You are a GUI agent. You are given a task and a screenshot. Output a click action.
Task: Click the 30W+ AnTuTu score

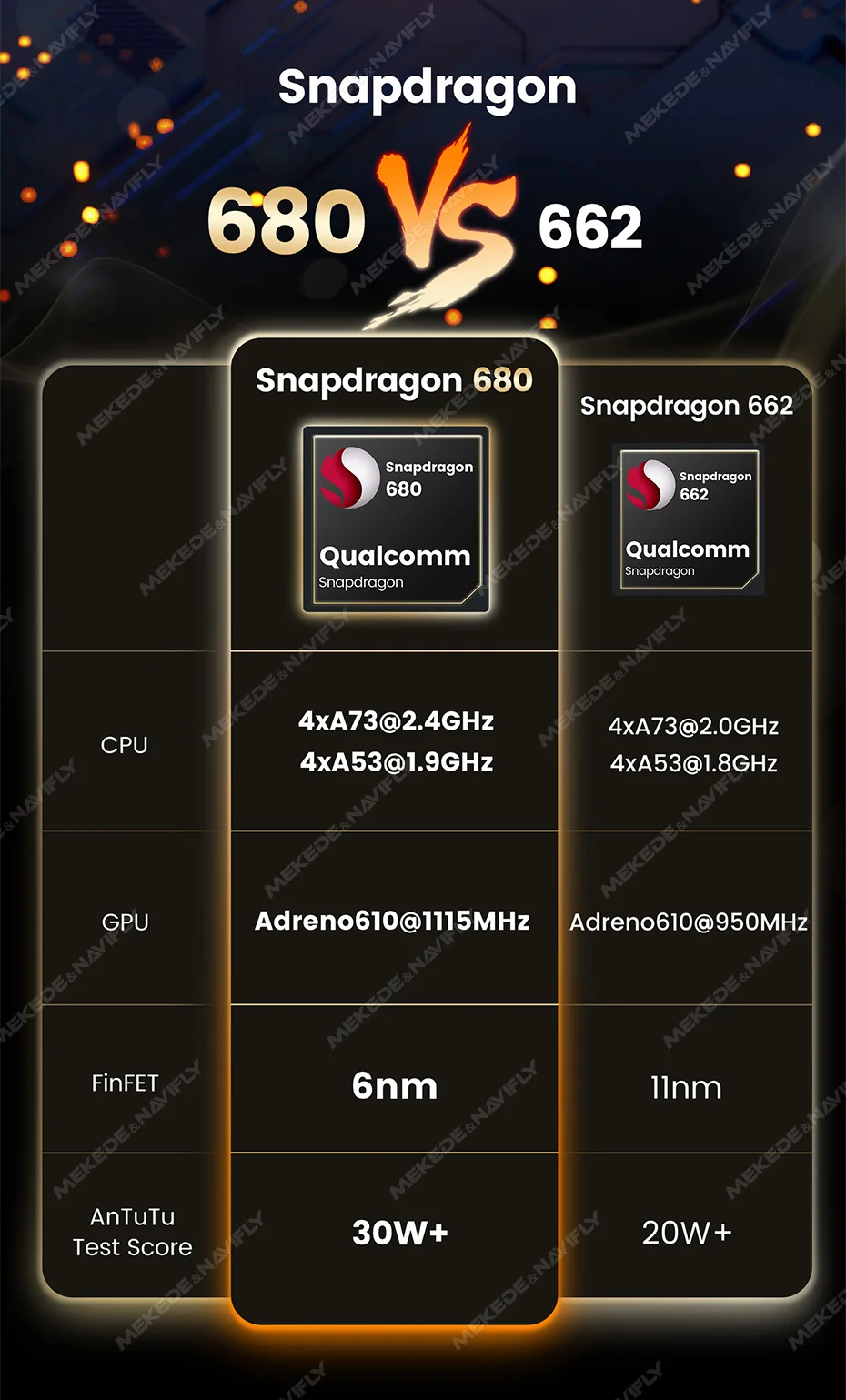pos(400,1233)
